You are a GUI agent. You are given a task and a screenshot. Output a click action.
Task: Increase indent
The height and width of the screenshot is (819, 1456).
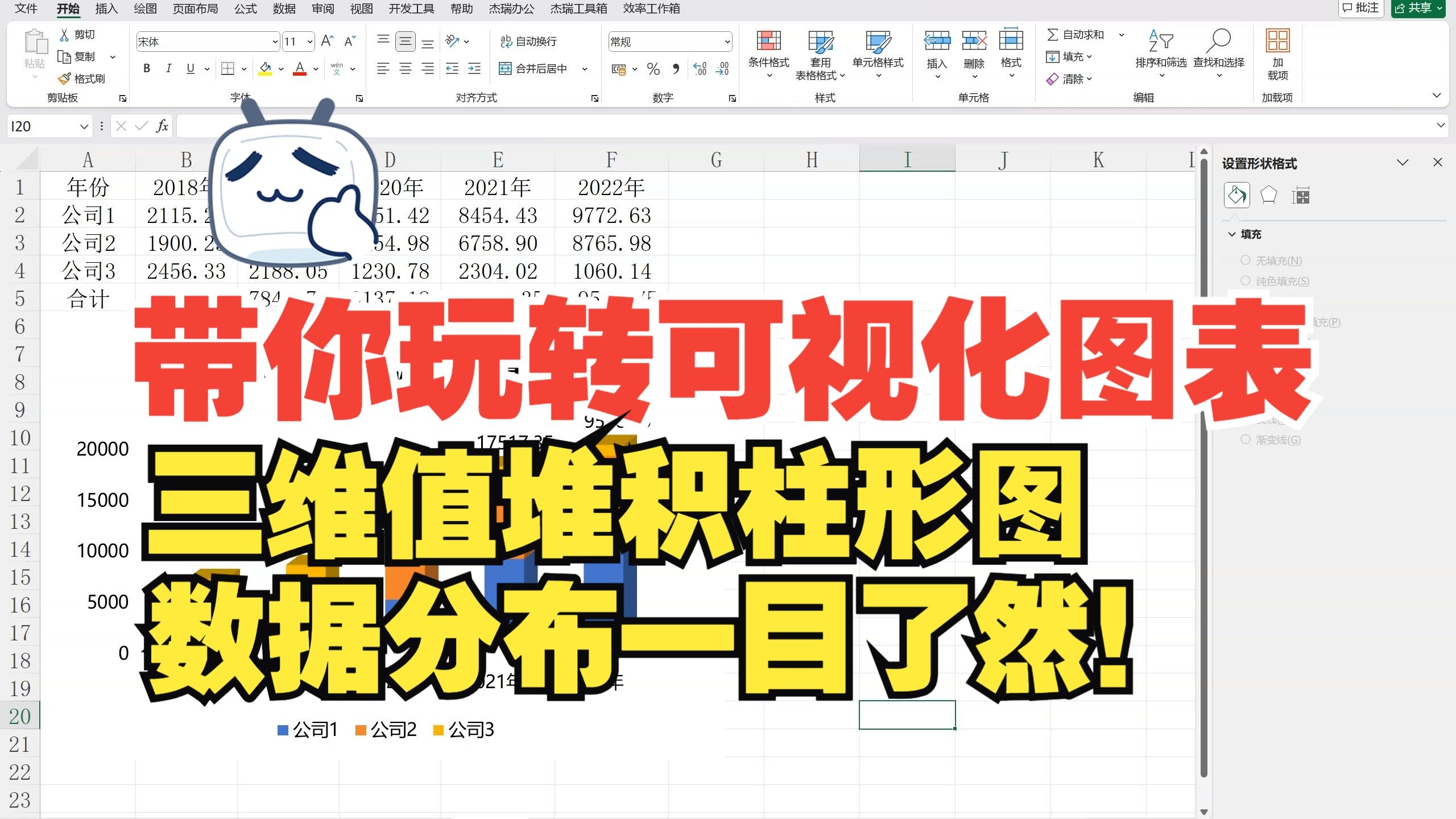(x=474, y=69)
